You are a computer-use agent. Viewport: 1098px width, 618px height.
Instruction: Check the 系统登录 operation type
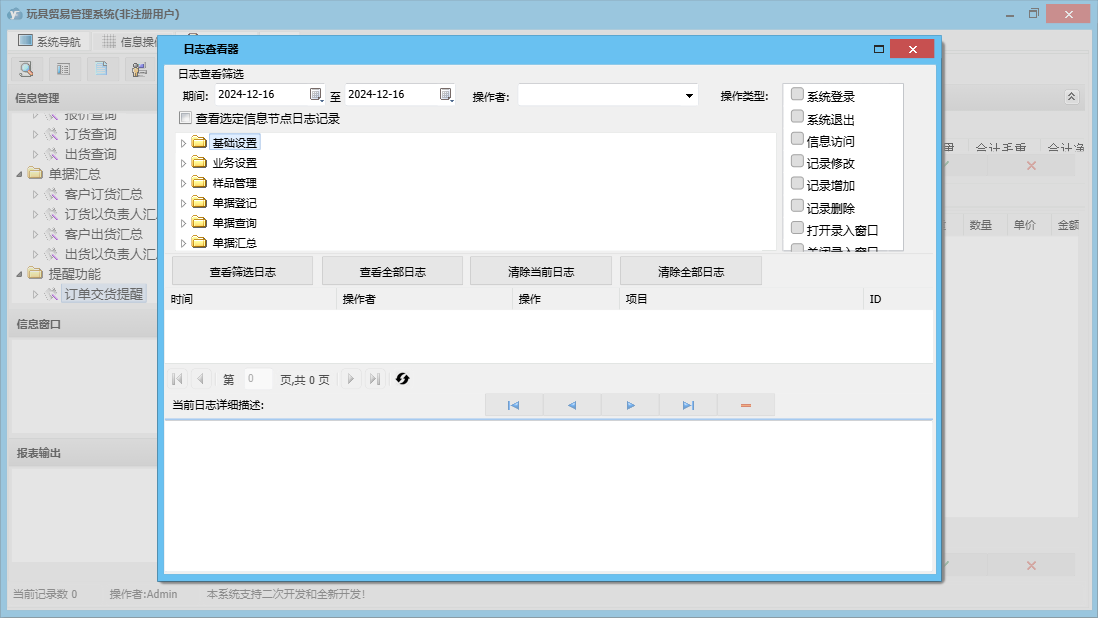[797, 94]
